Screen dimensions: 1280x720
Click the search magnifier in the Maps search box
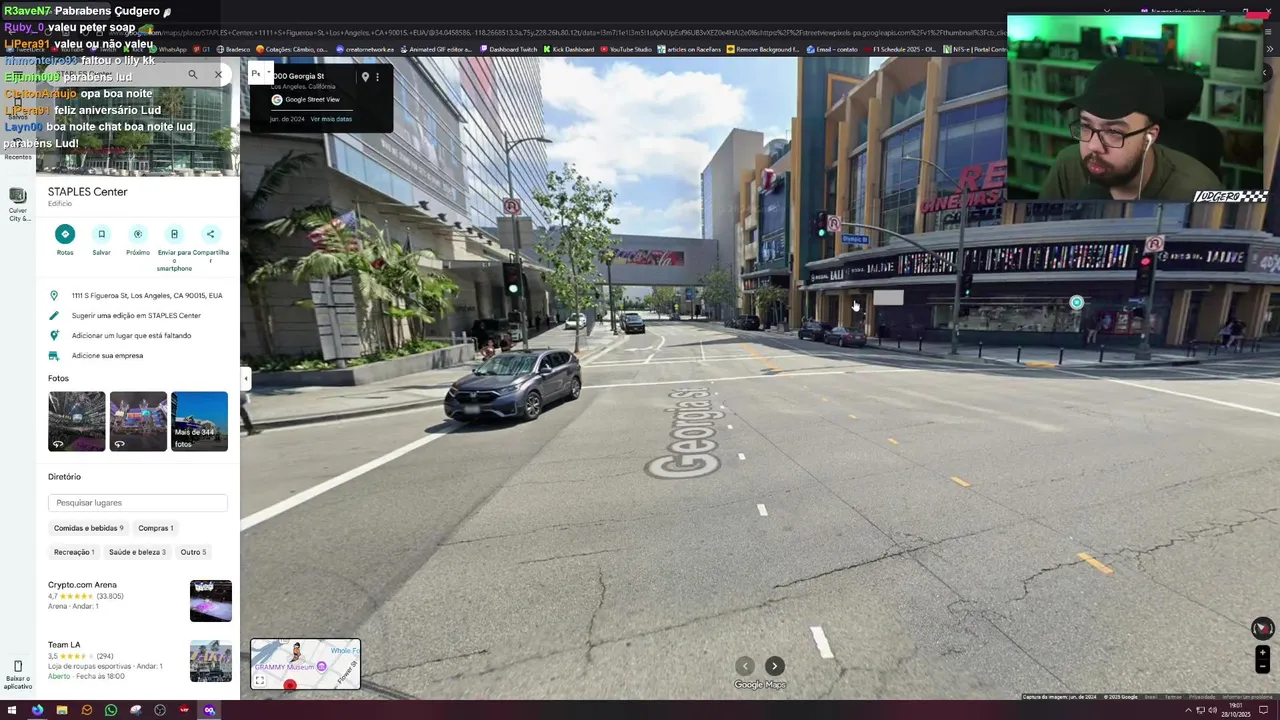click(x=193, y=74)
